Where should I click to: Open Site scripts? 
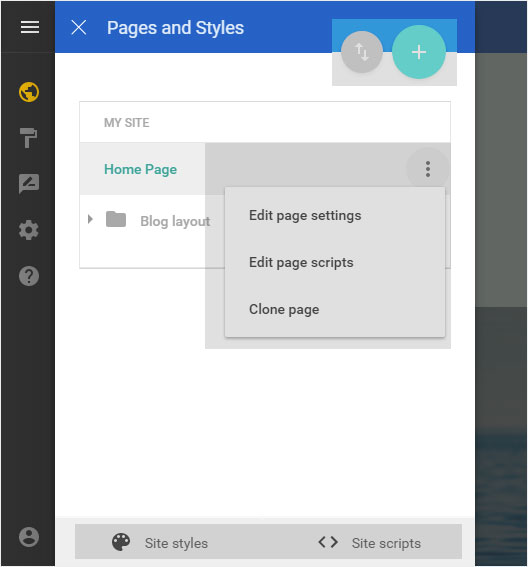click(x=370, y=543)
